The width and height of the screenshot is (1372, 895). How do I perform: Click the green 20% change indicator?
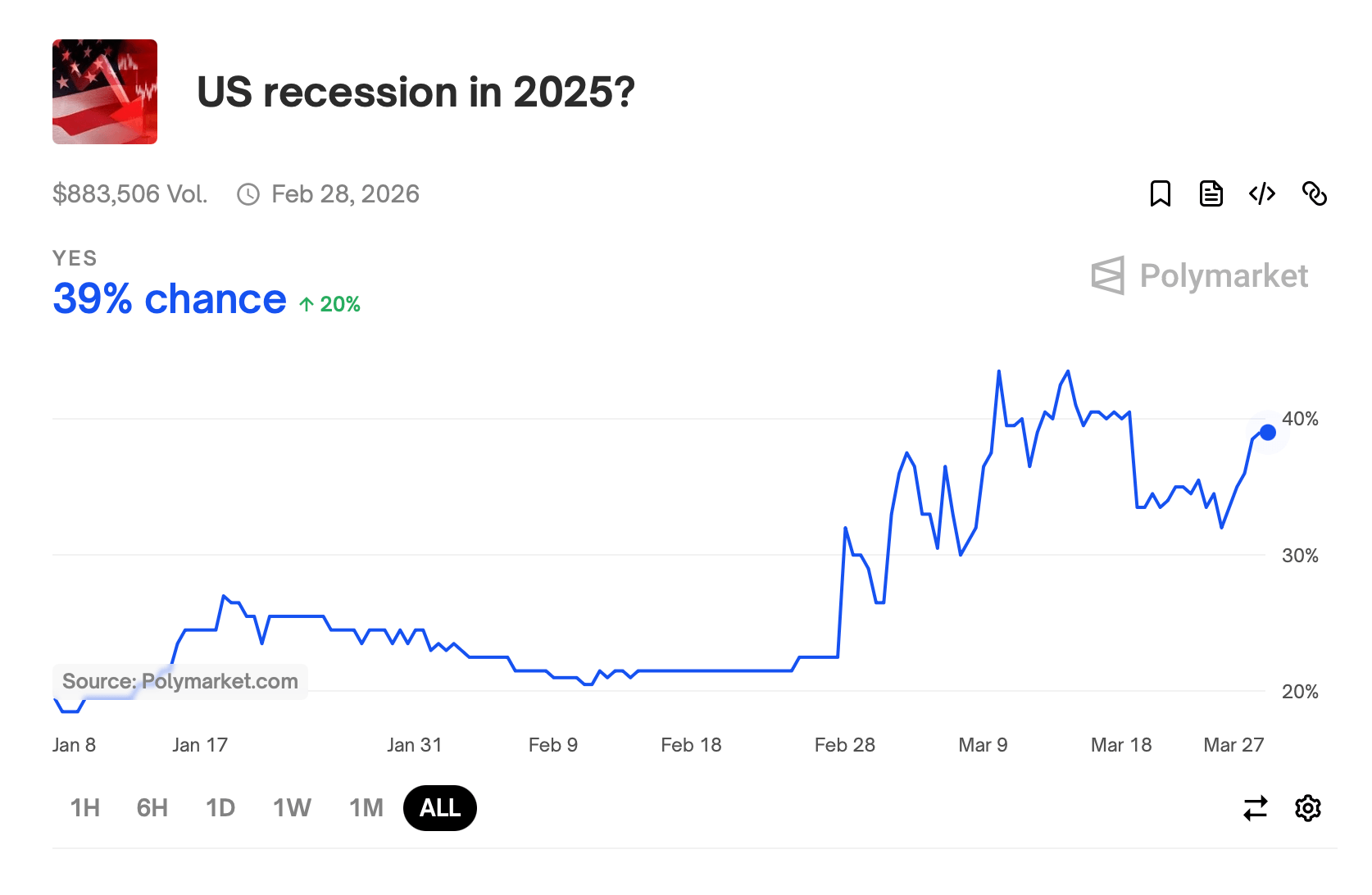[x=329, y=304]
